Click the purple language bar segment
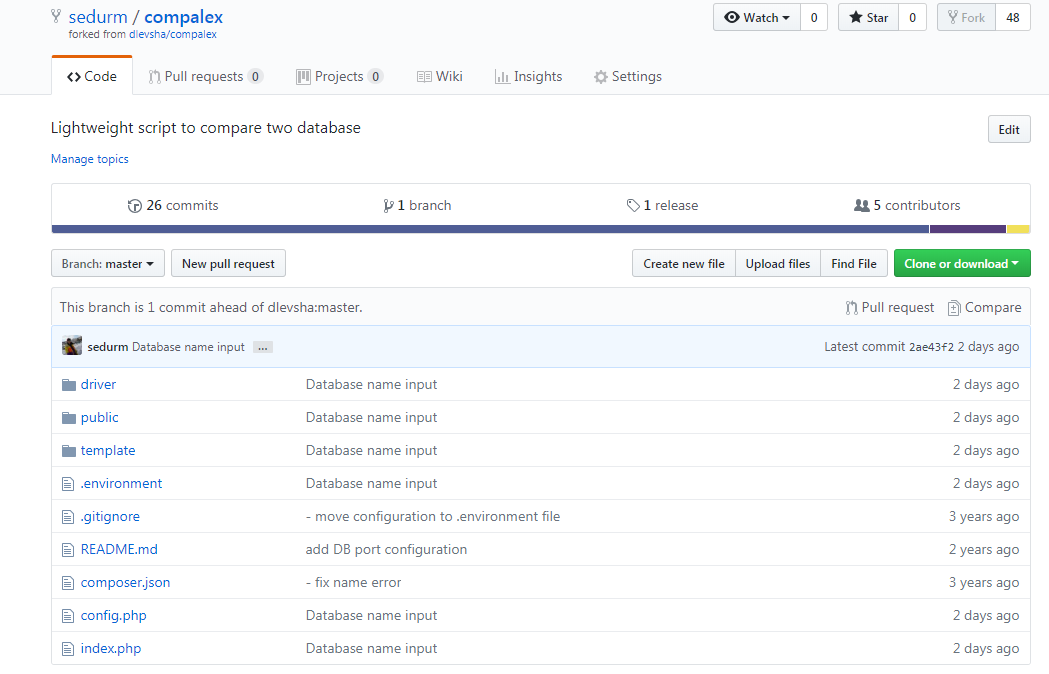Viewport: 1049px width, 674px height. pos(968,230)
